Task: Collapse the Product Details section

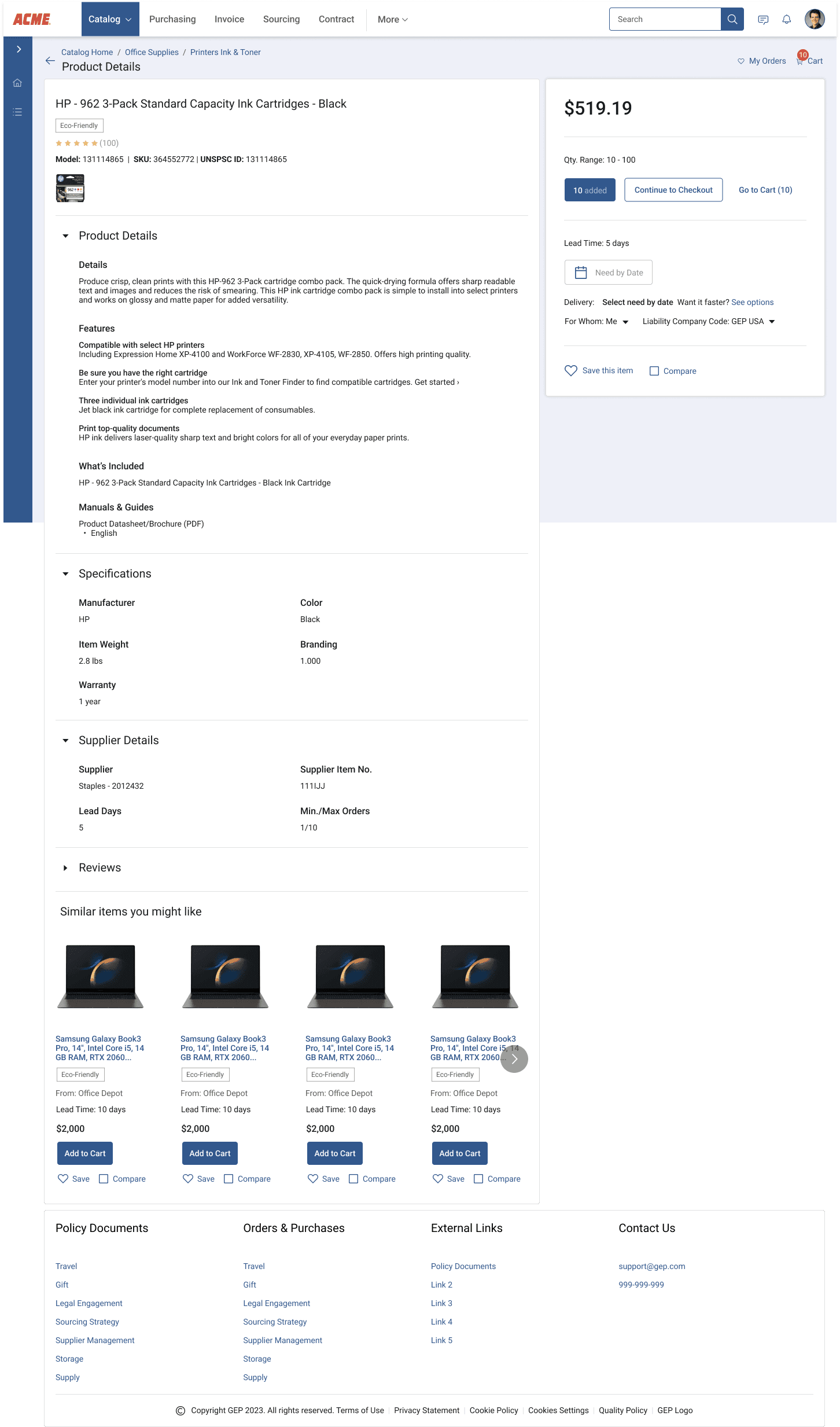Action: point(65,236)
